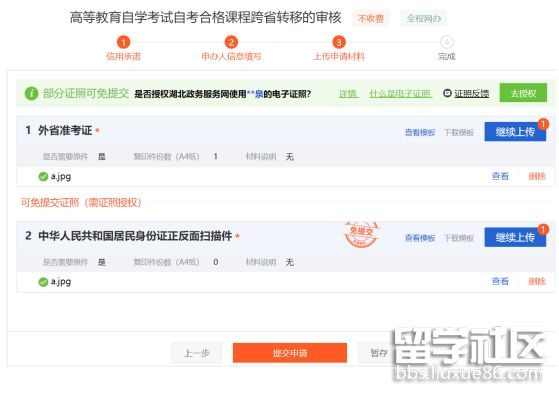Viewport: 559px width, 395px height.
Task: Click the heading 1 外省准考证
Action: [x=59, y=130]
